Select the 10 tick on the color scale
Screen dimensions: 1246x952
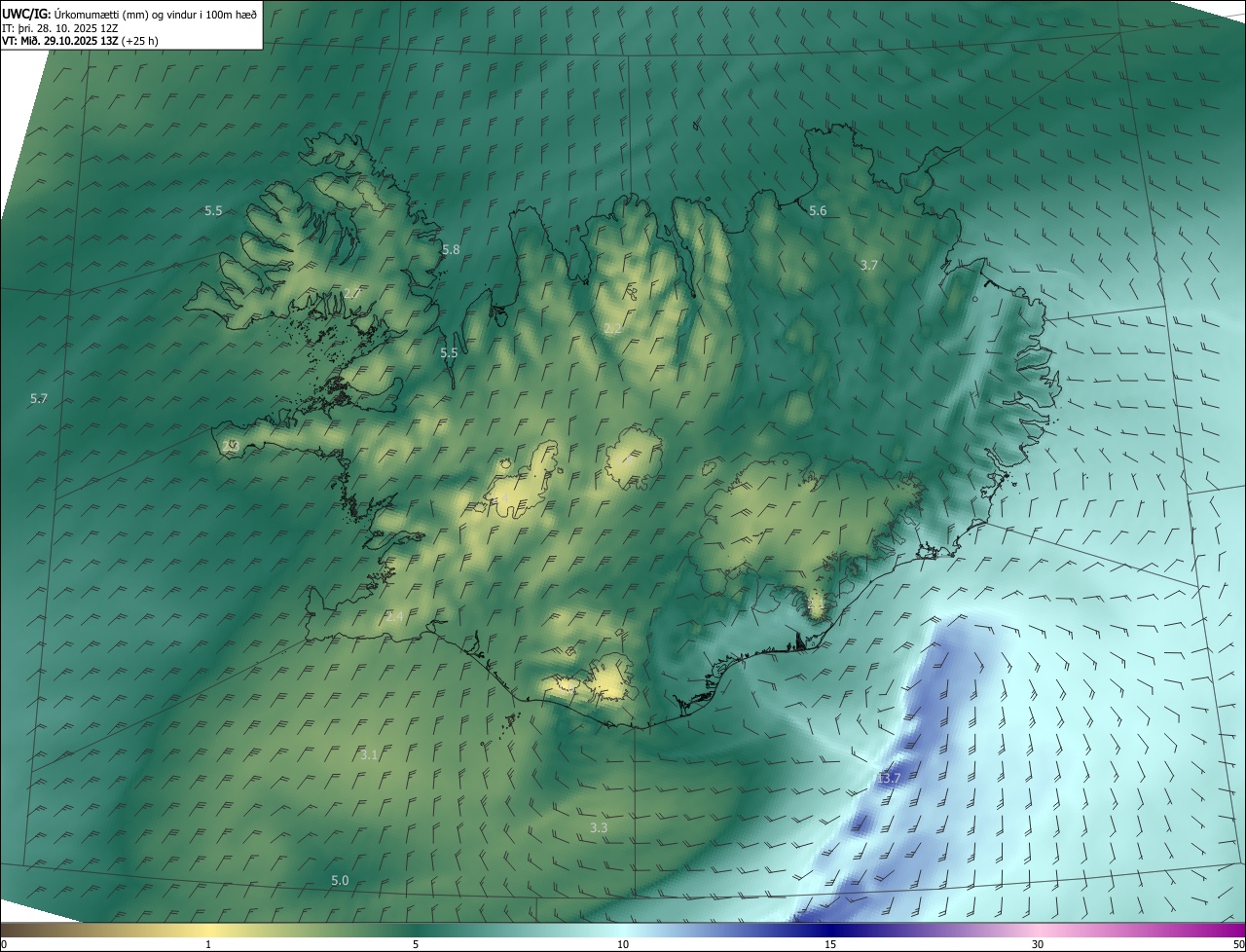[623, 944]
